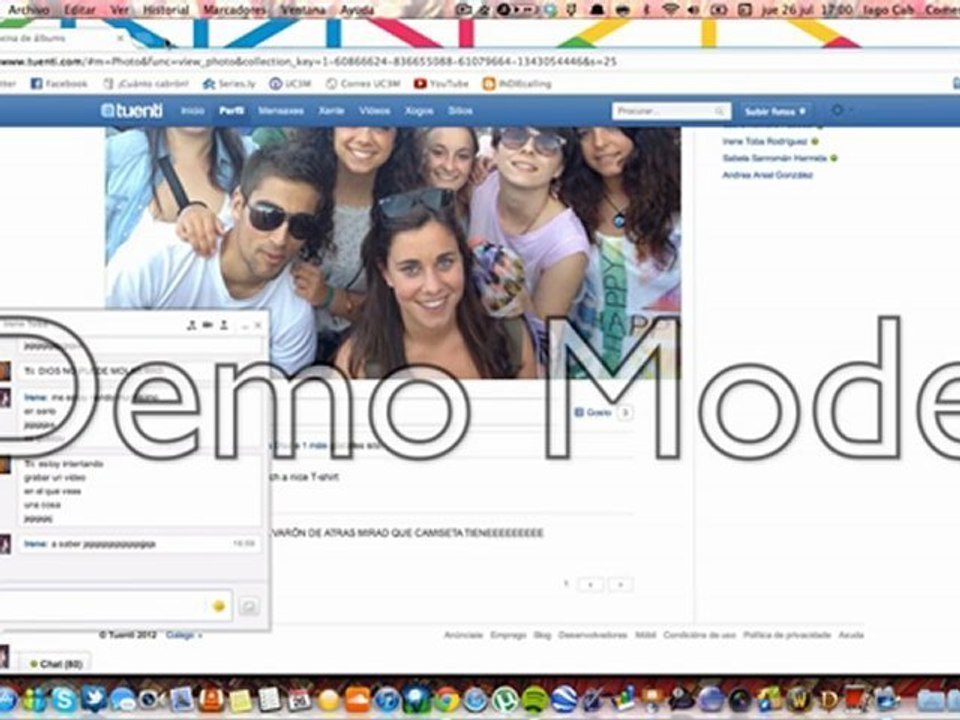Open the Sitios section
This screenshot has width=960, height=720.
point(460,111)
